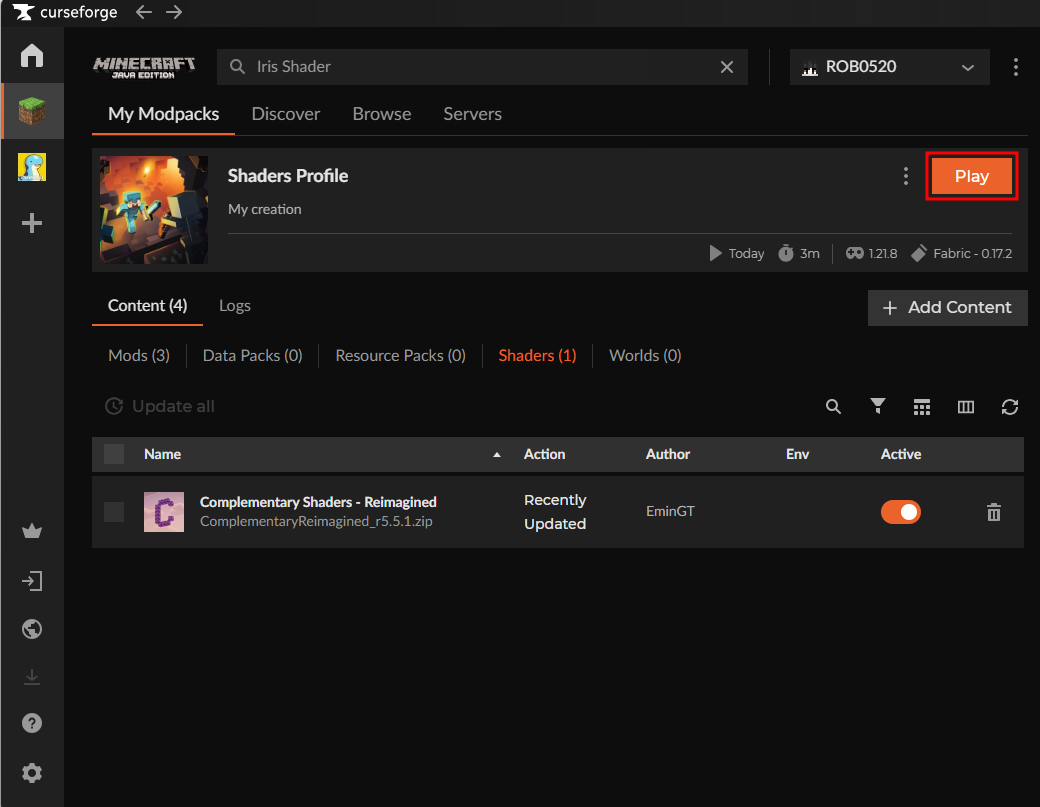
Task: Switch to the Servers tab
Action: point(472,114)
